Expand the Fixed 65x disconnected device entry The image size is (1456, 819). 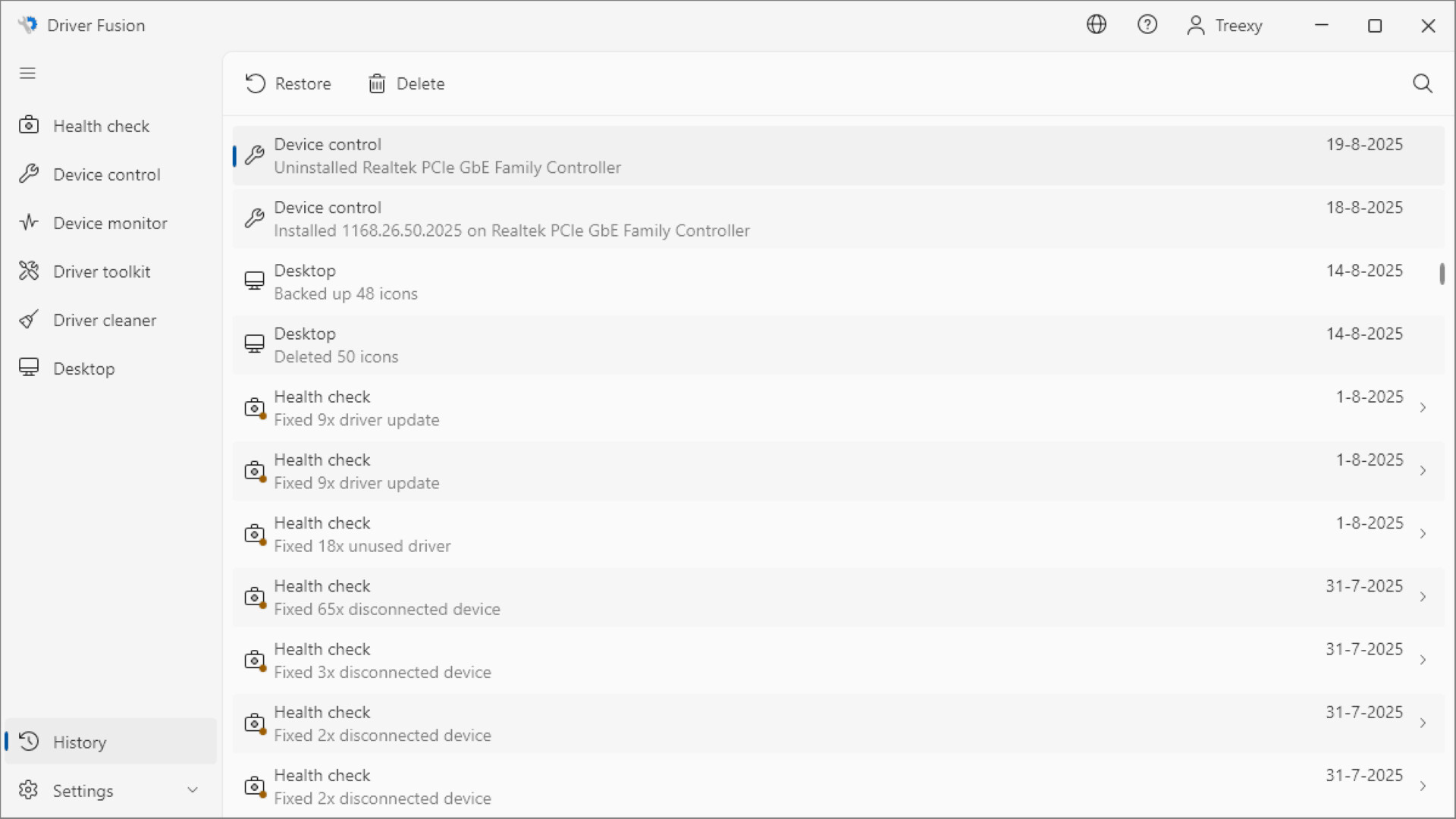point(1423,598)
